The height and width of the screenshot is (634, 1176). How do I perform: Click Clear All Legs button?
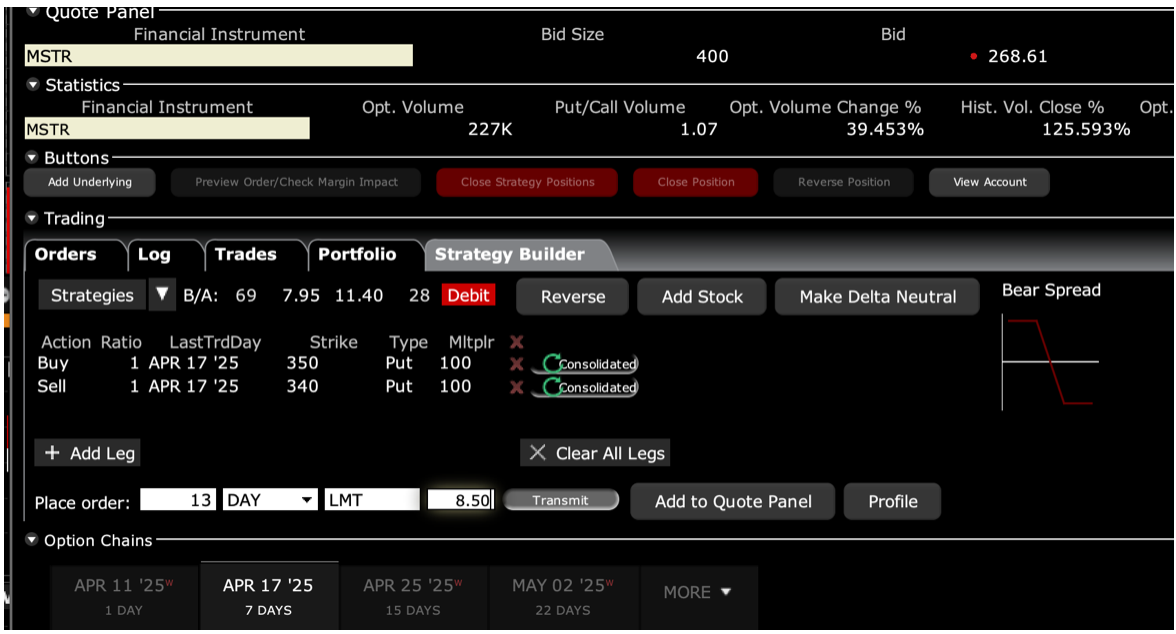596,453
